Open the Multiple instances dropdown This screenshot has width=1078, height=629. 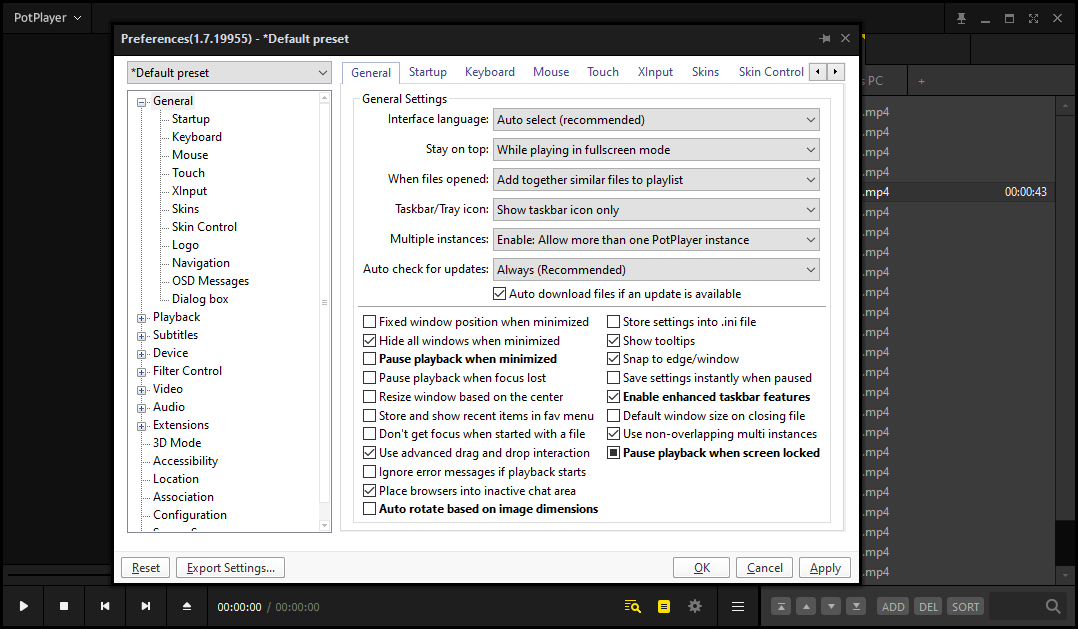[x=656, y=240]
